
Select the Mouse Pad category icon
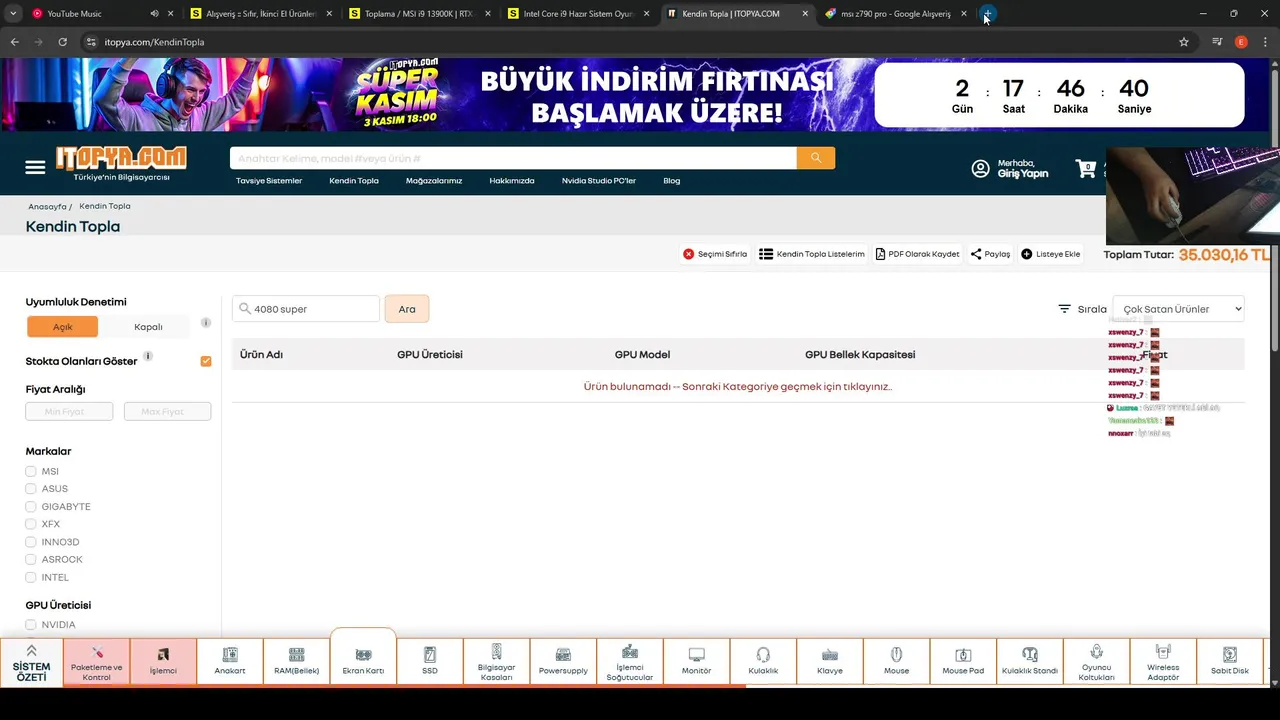[963, 663]
